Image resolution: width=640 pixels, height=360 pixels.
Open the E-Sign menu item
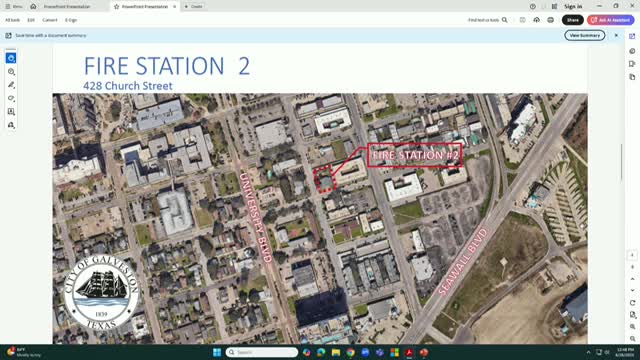pos(71,20)
